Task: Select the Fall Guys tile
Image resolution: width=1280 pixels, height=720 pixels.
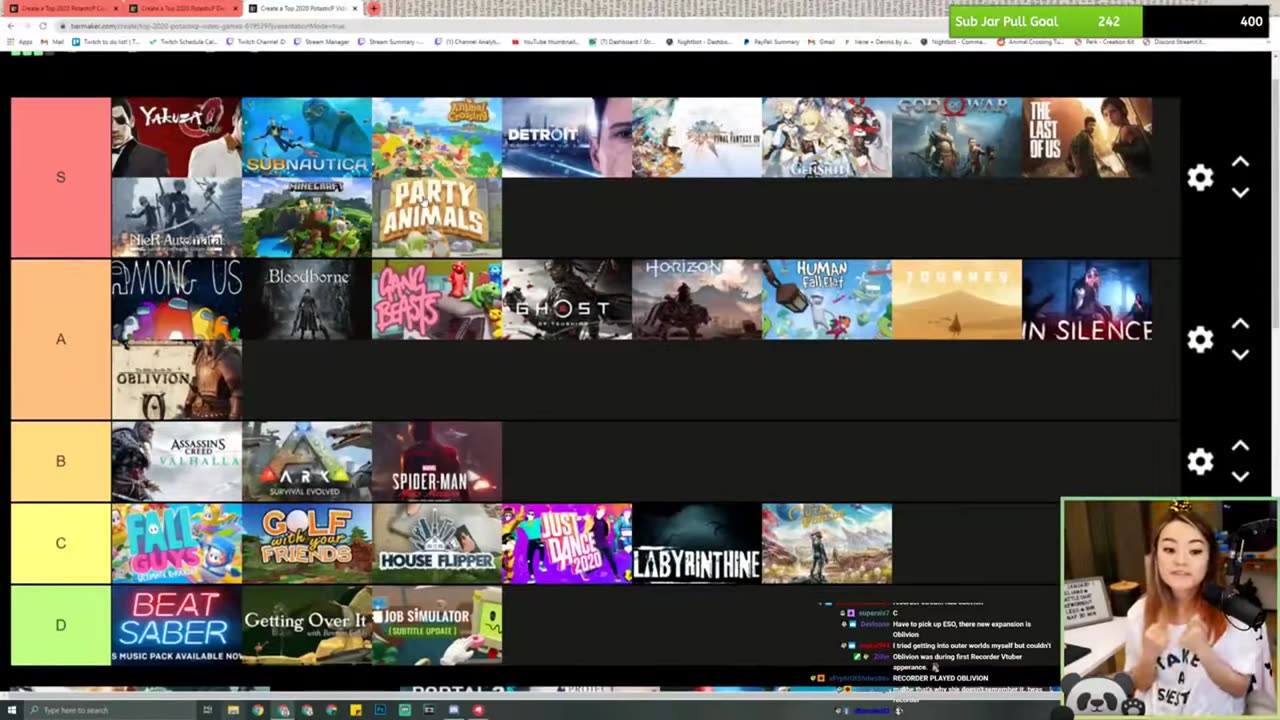Action: pyautogui.click(x=177, y=543)
